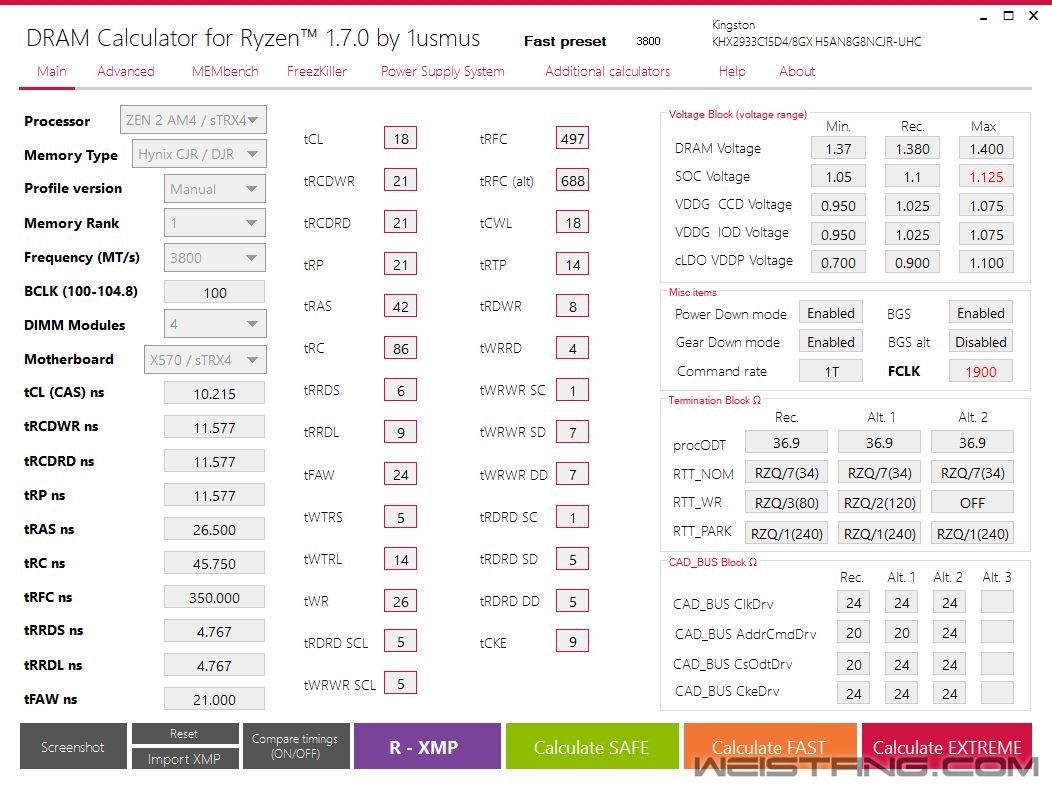This screenshot has width=1052, height=790.
Task: Click CAD_BUS CkeDrv Alt. 3 empty field
Action: (x=997, y=693)
